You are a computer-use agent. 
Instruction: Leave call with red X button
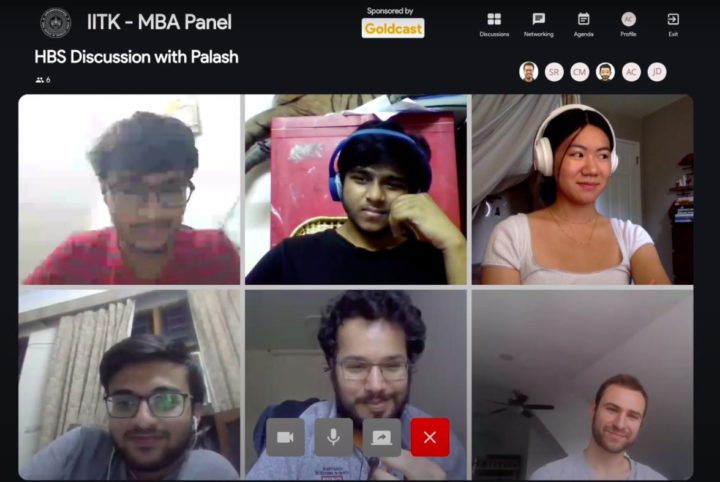[430, 437]
